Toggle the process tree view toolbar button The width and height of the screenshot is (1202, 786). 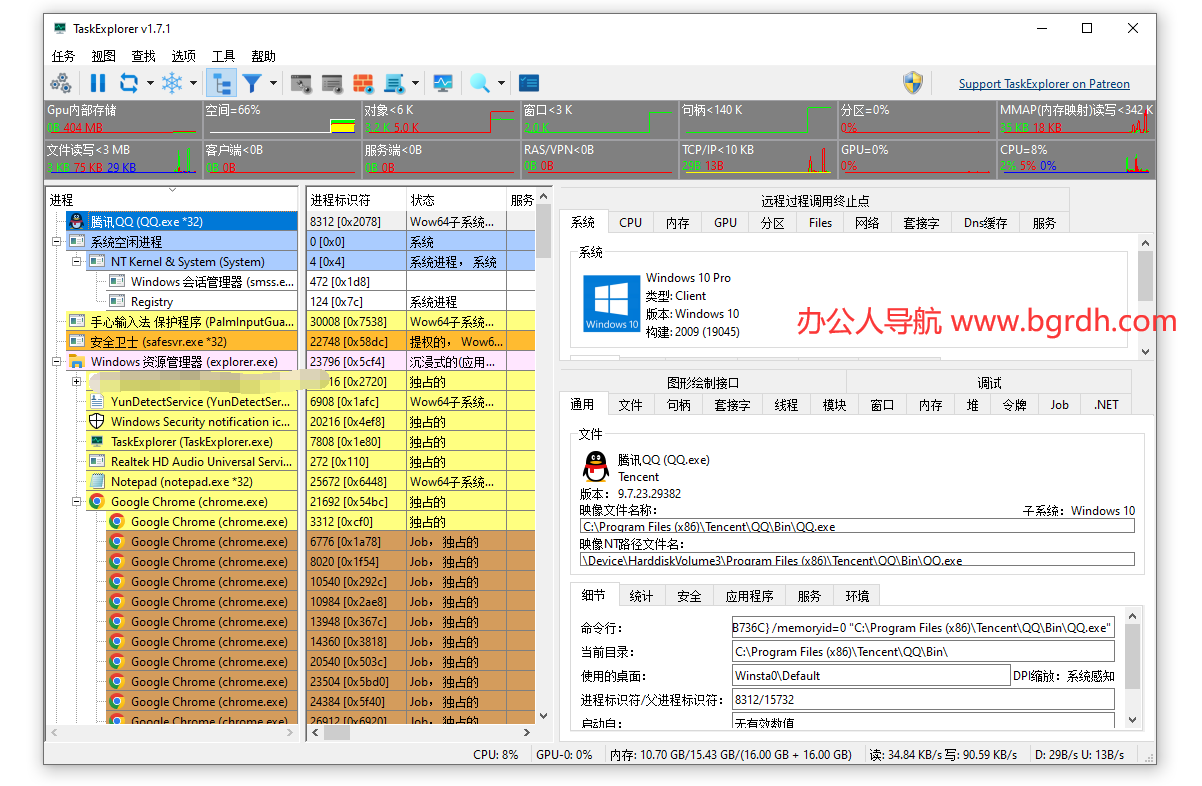(x=221, y=83)
